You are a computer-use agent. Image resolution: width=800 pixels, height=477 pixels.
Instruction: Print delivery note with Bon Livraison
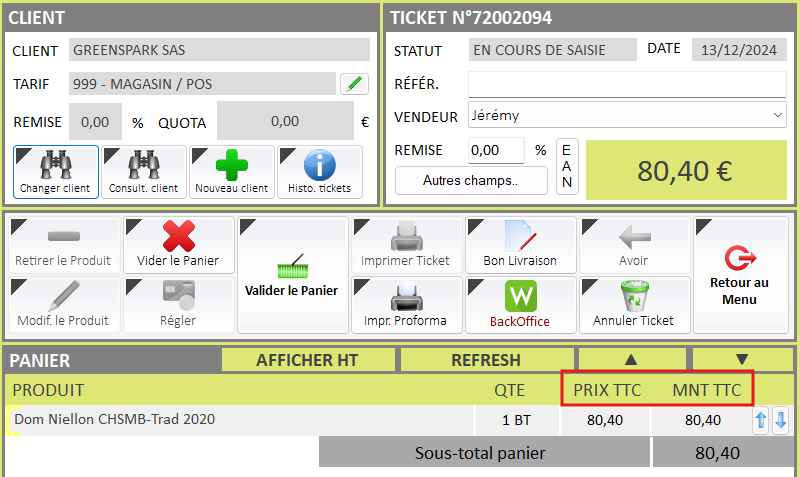pos(520,237)
